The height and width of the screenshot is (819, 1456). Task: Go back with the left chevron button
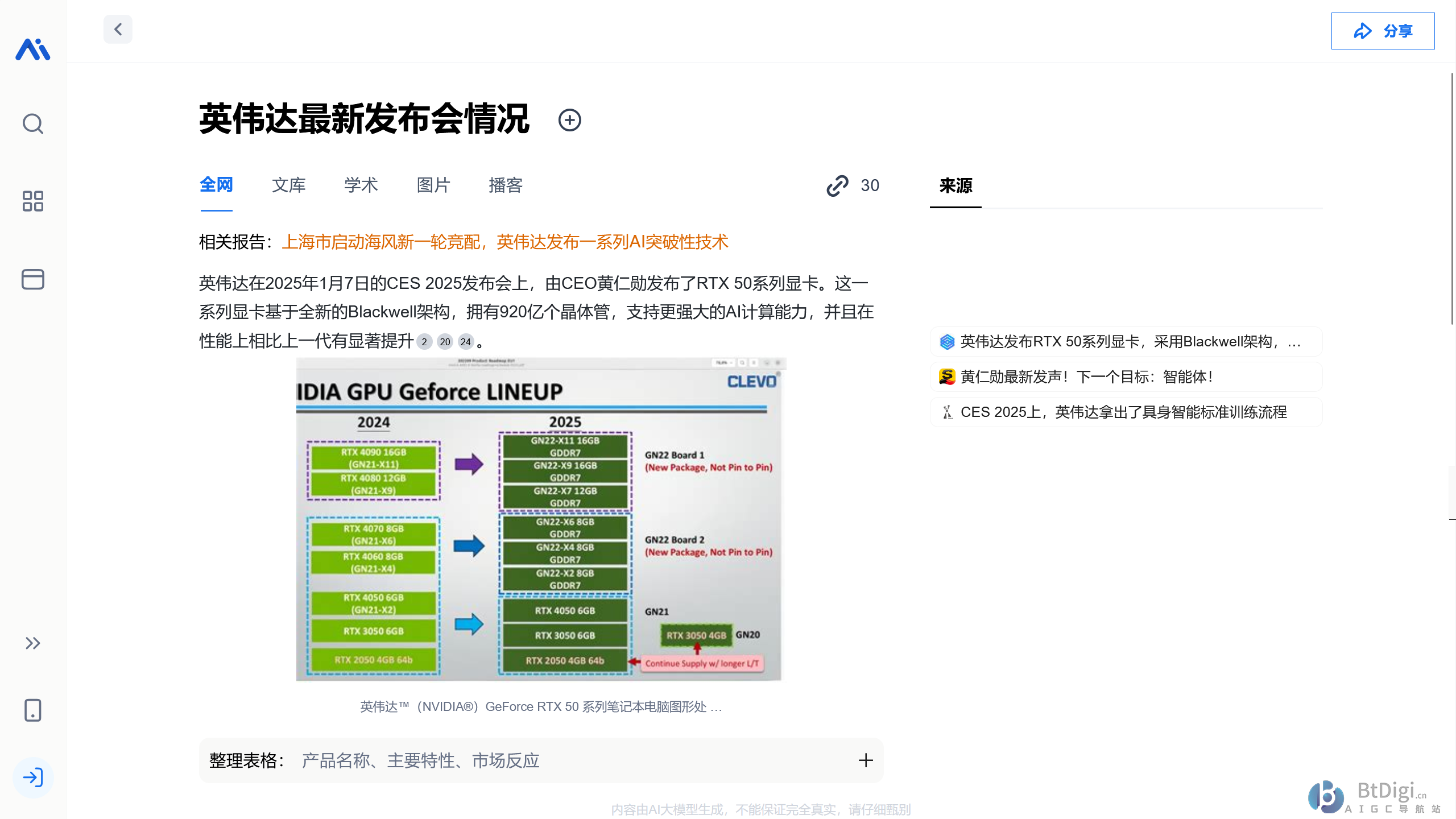coord(118,29)
